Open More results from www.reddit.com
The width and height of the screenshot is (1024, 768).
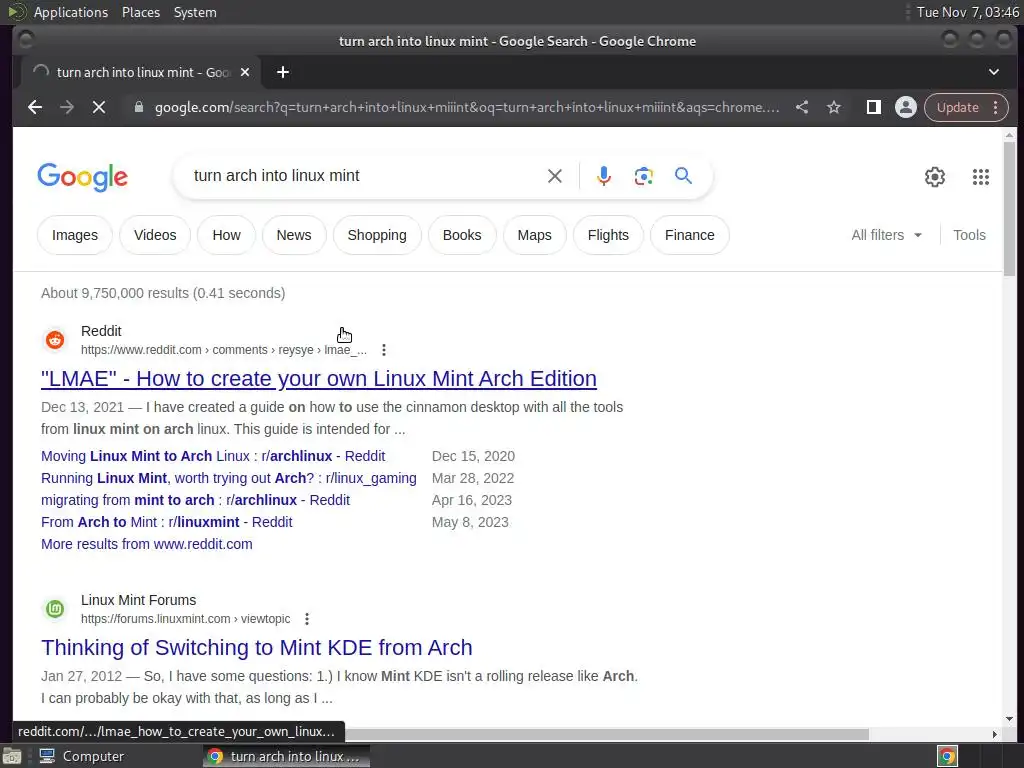pos(146,544)
